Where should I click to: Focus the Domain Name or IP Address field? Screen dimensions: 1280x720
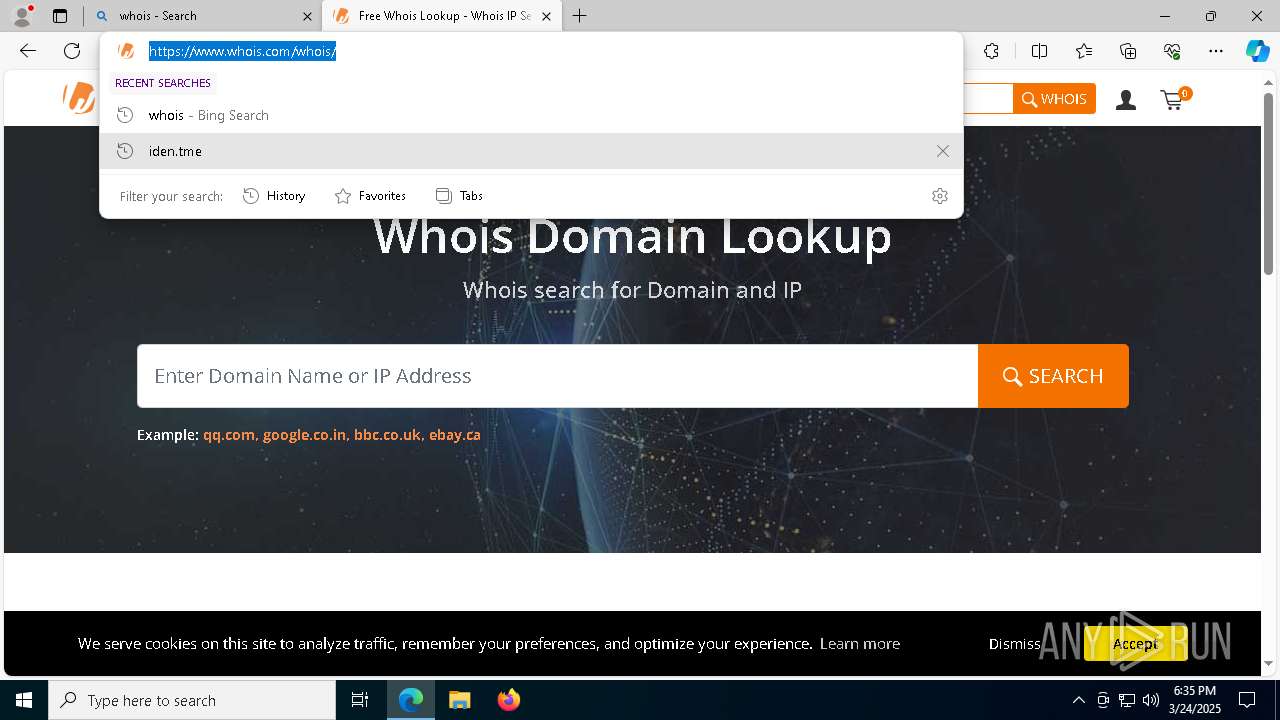click(557, 376)
